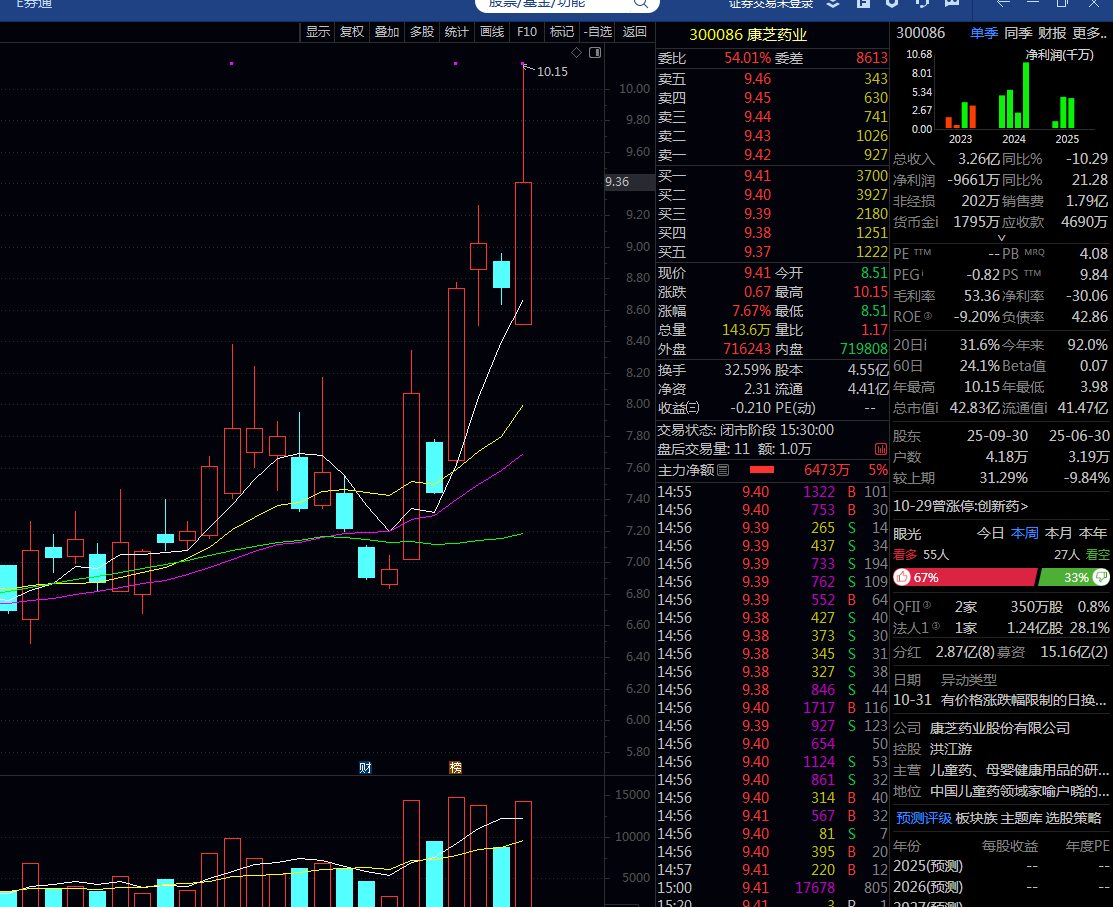Screen dimensions: 1113x907
Task: Toggle the side panel layout icon above chart
Action: (595, 52)
